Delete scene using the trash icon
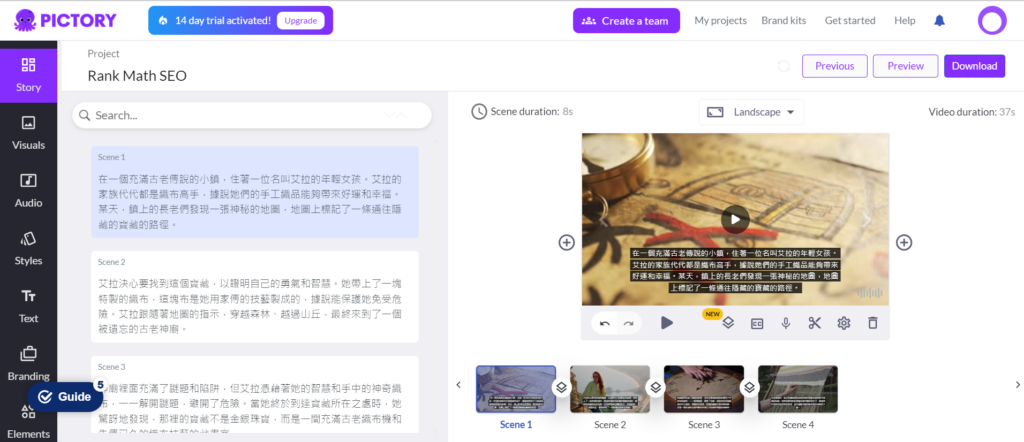 pos(872,323)
